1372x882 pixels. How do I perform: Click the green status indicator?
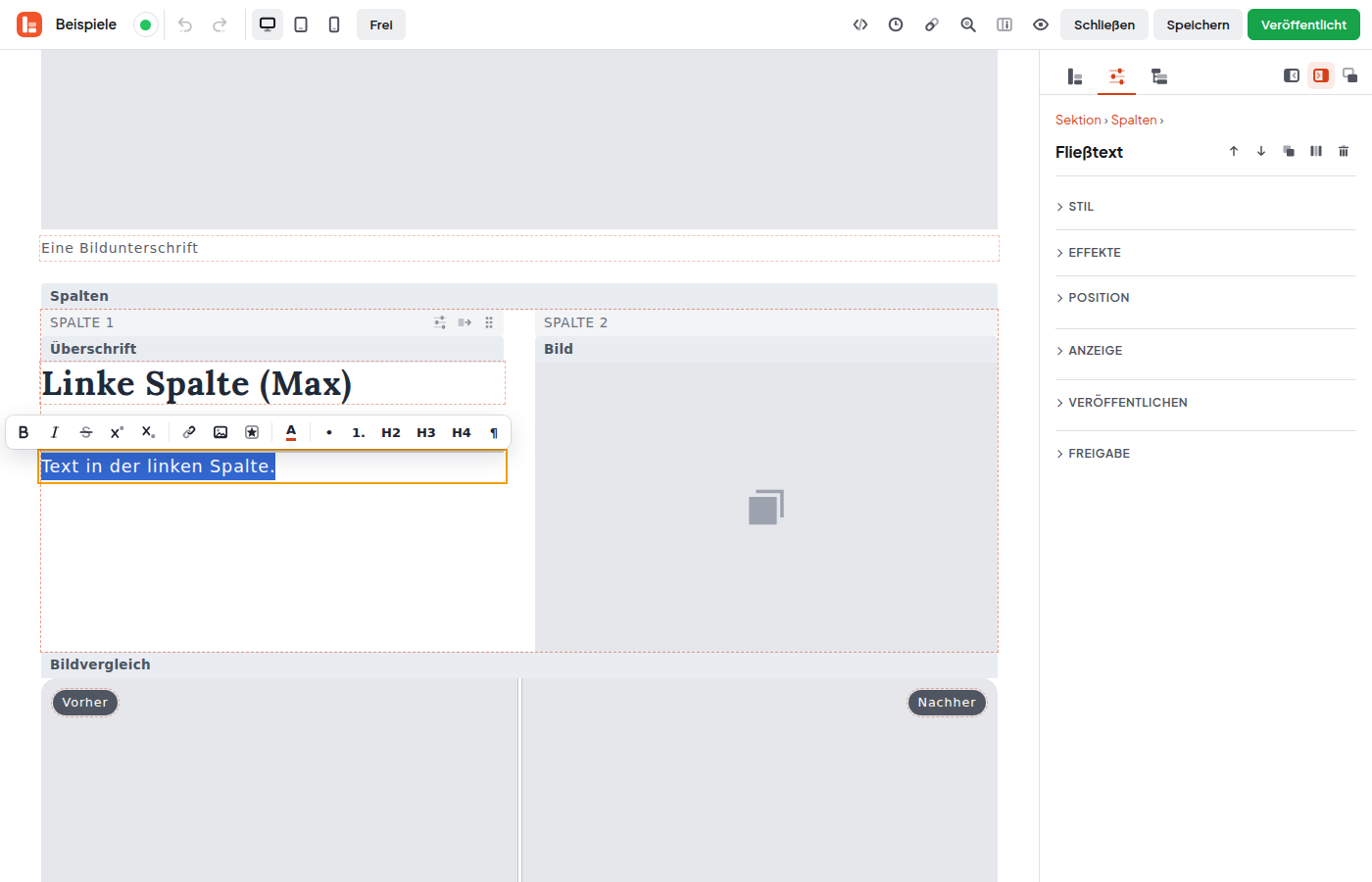[x=146, y=24]
